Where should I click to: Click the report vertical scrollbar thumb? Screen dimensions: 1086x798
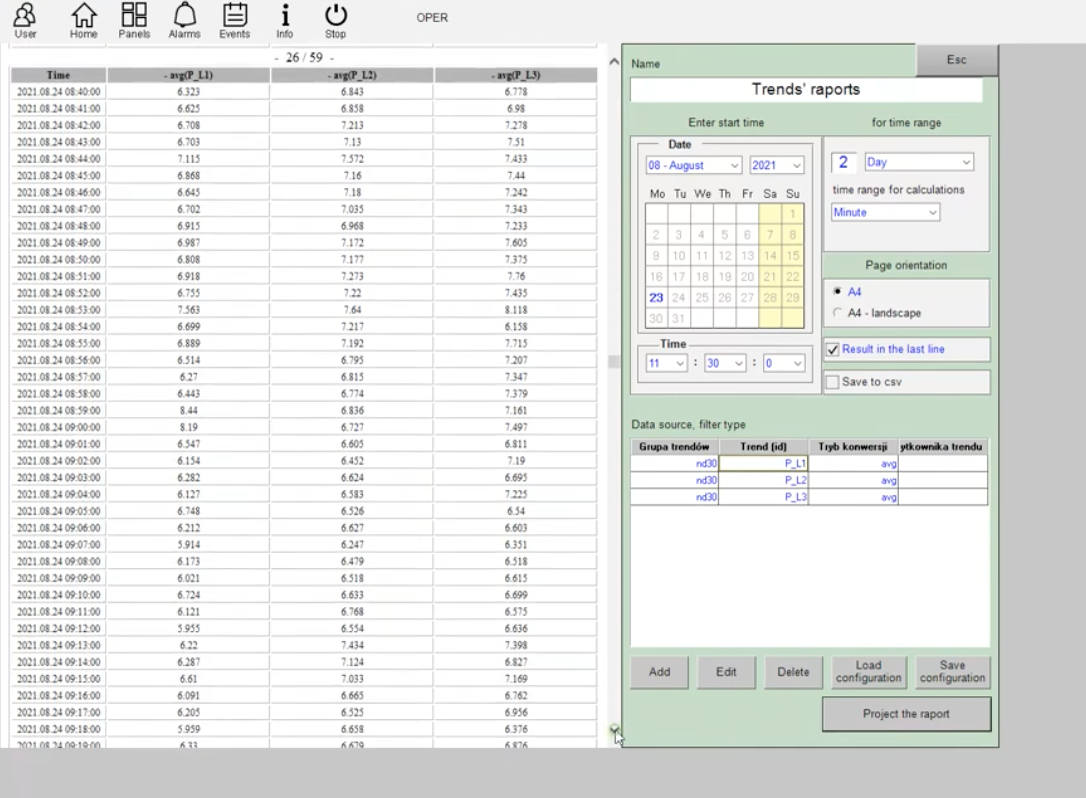coord(614,362)
